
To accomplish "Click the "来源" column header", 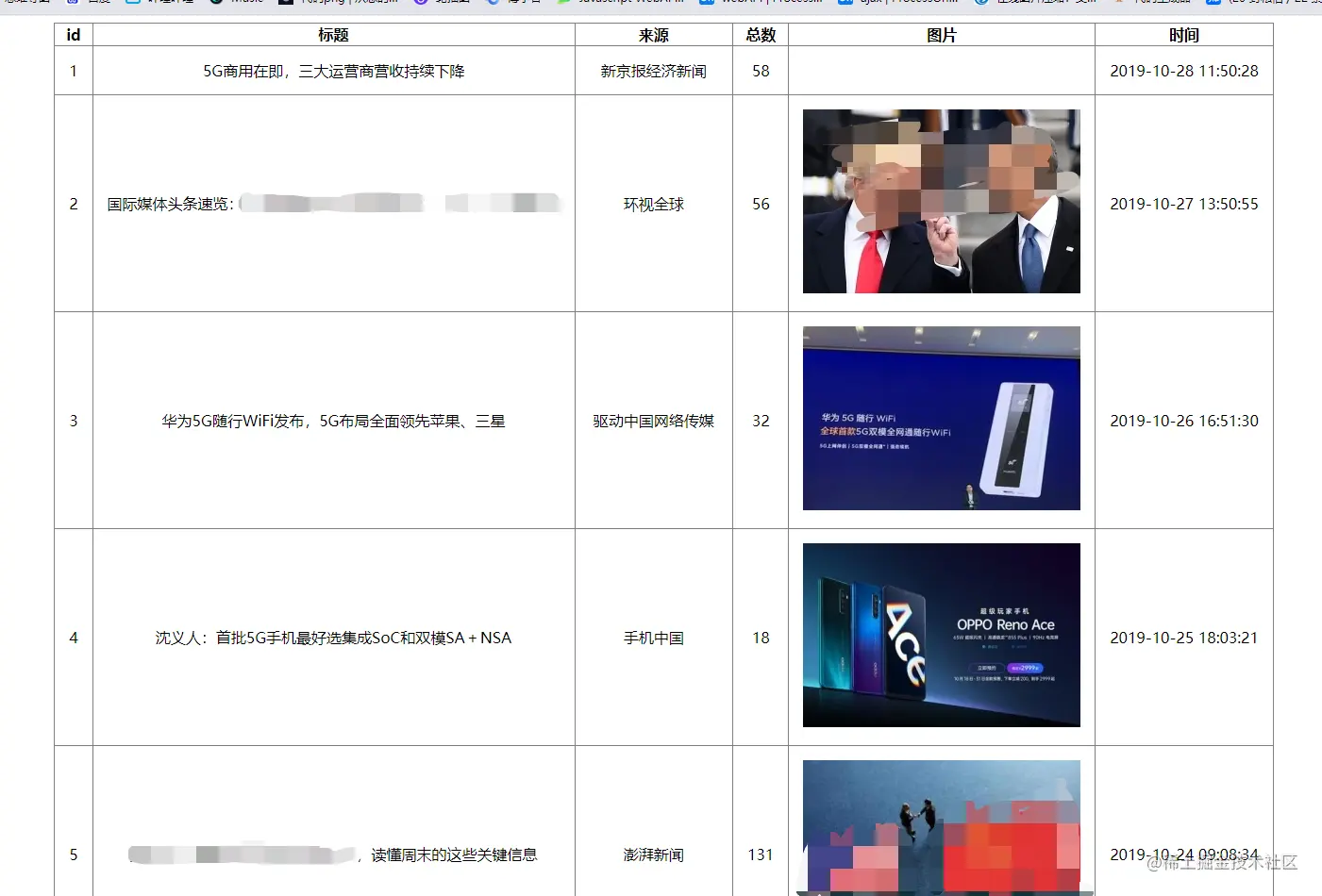I will (654, 35).
